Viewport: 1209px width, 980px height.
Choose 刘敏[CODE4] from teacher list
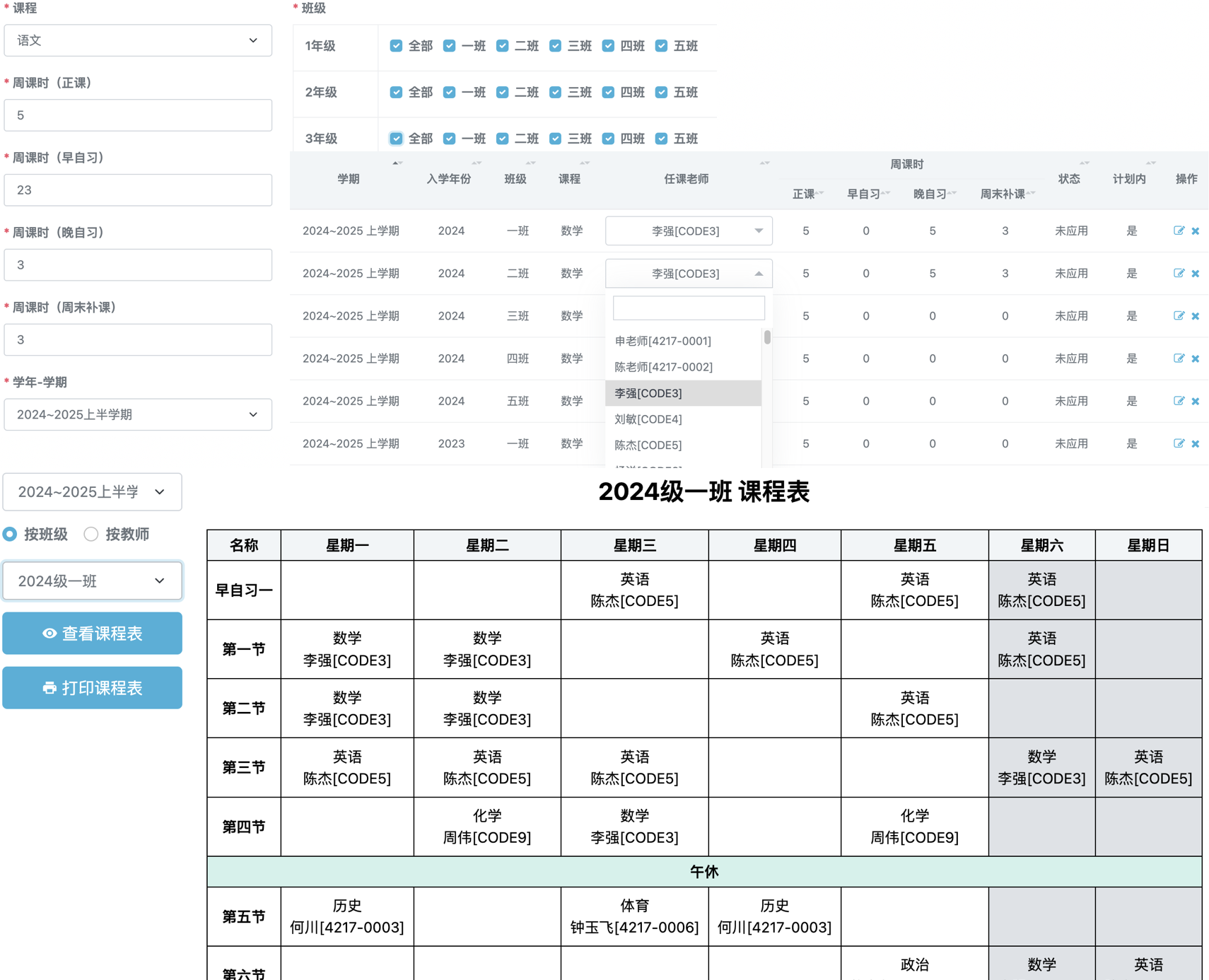pos(648,419)
